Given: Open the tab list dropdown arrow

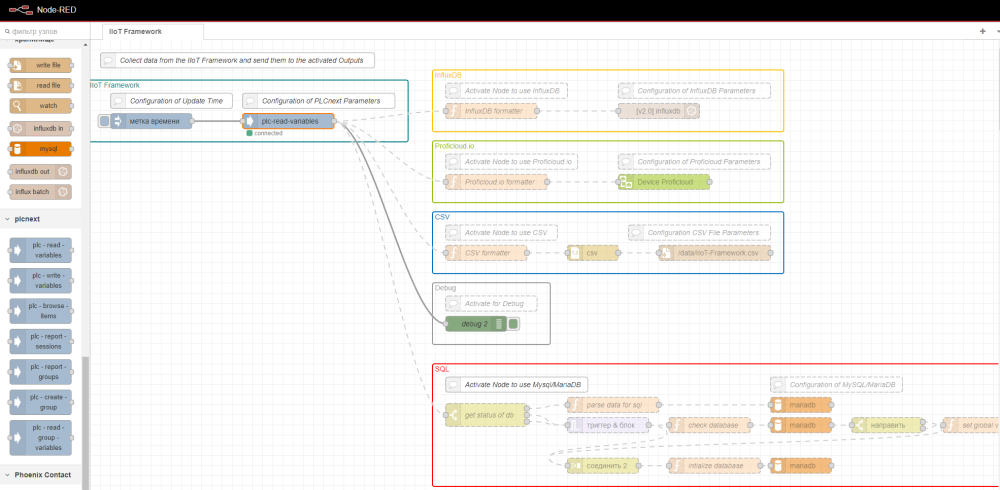Looking at the screenshot, I should pyautogui.click(x=995, y=31).
